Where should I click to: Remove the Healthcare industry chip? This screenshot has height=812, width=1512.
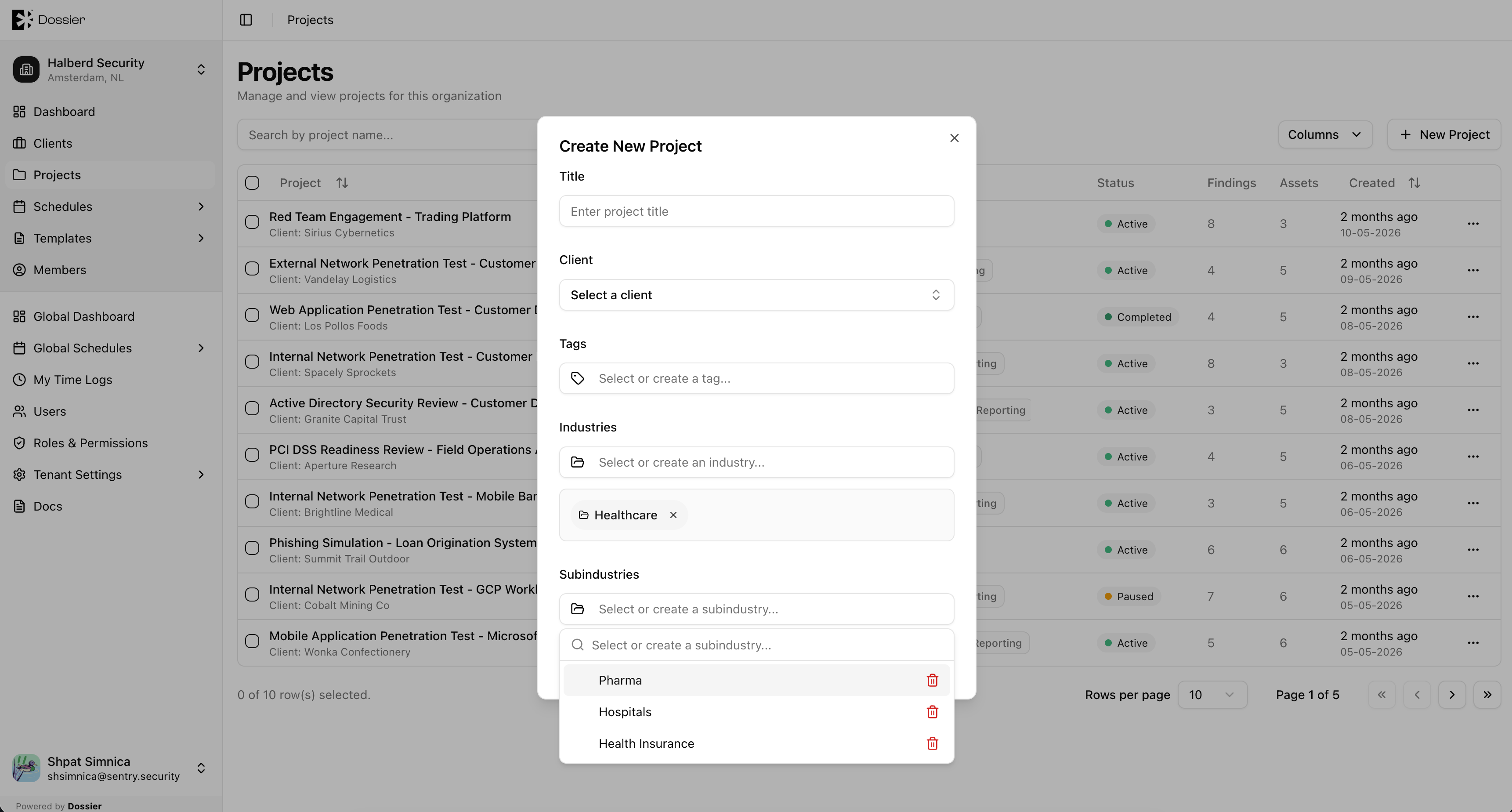(x=673, y=515)
